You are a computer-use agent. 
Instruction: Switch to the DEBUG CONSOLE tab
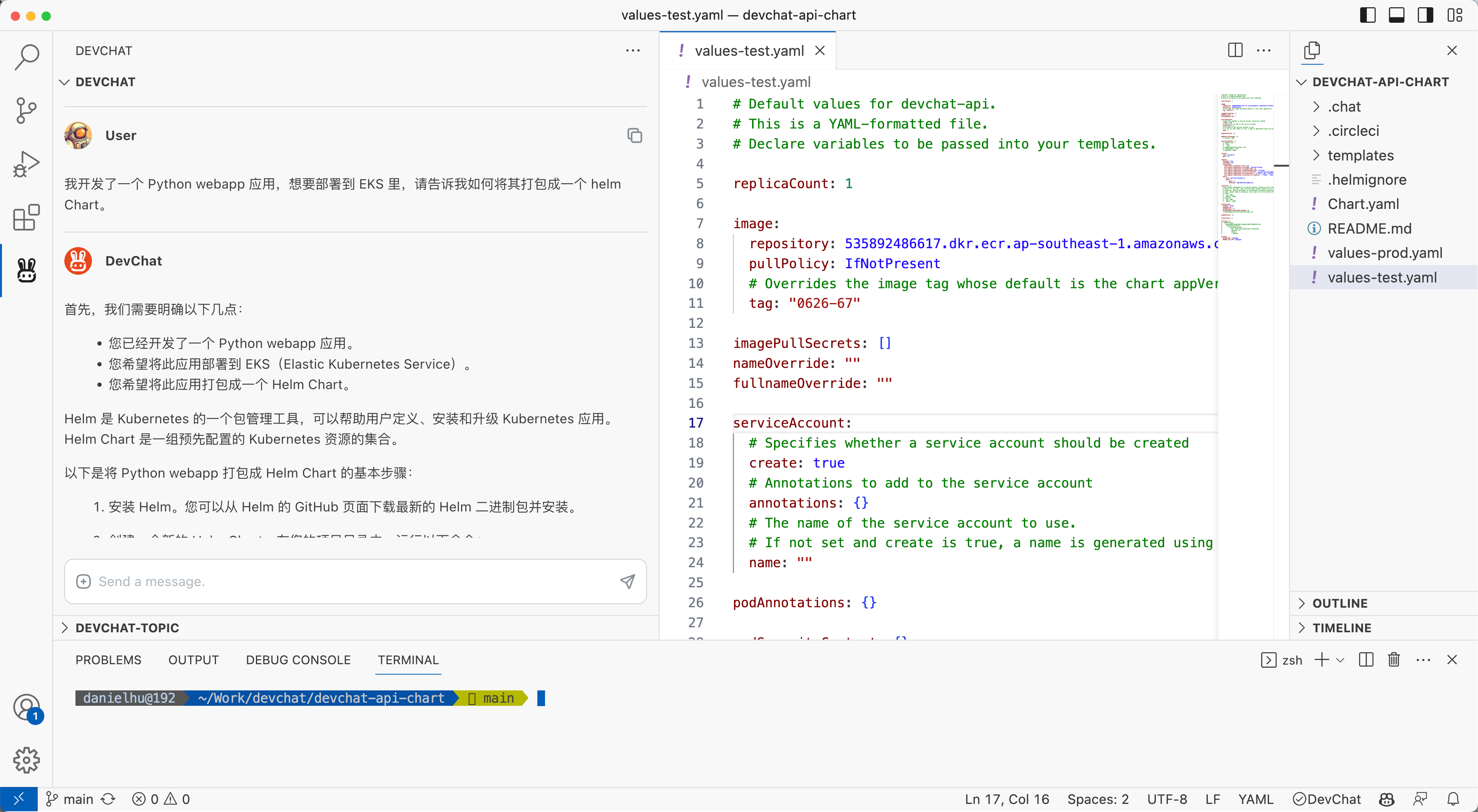[298, 660]
